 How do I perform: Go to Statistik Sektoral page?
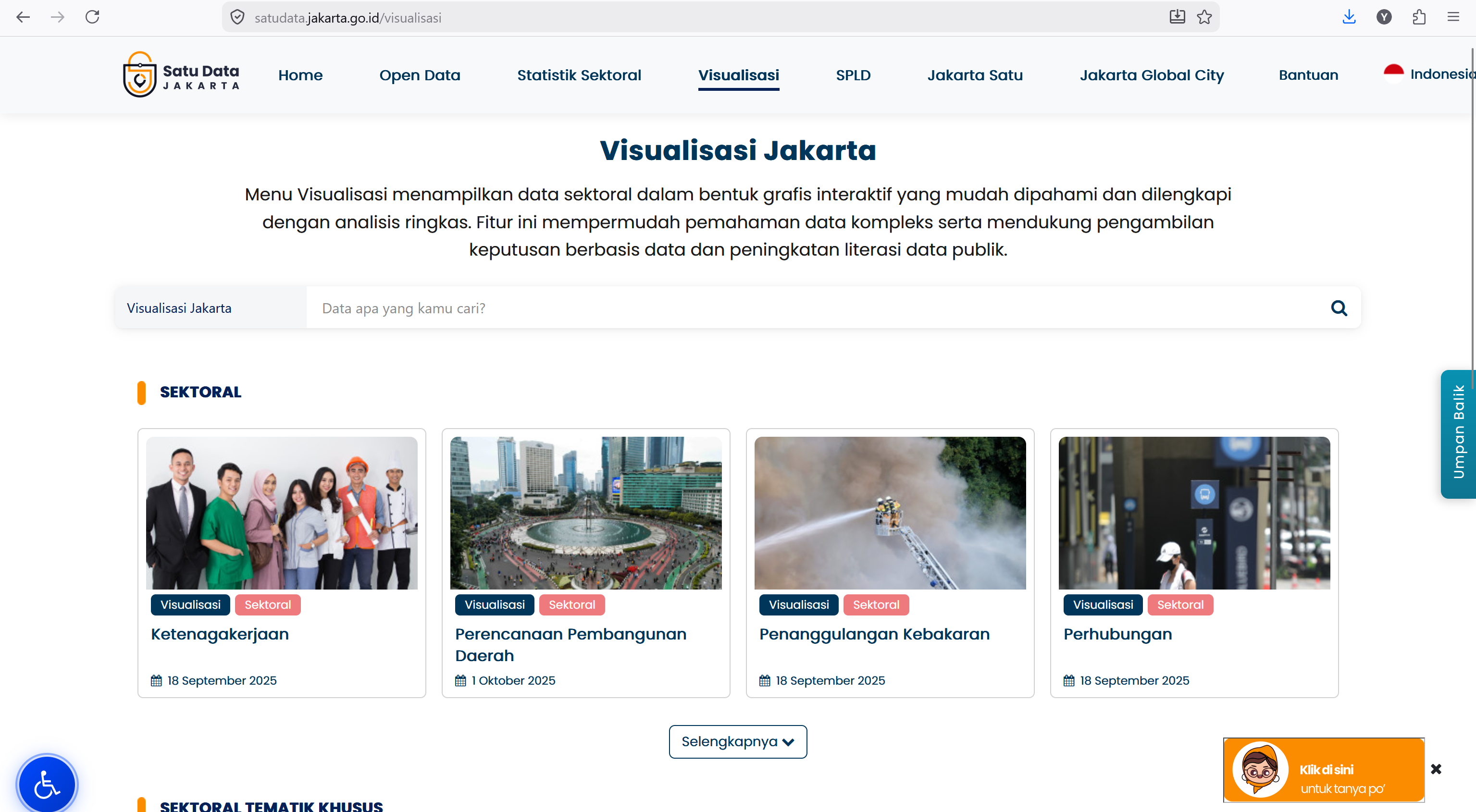click(x=579, y=75)
